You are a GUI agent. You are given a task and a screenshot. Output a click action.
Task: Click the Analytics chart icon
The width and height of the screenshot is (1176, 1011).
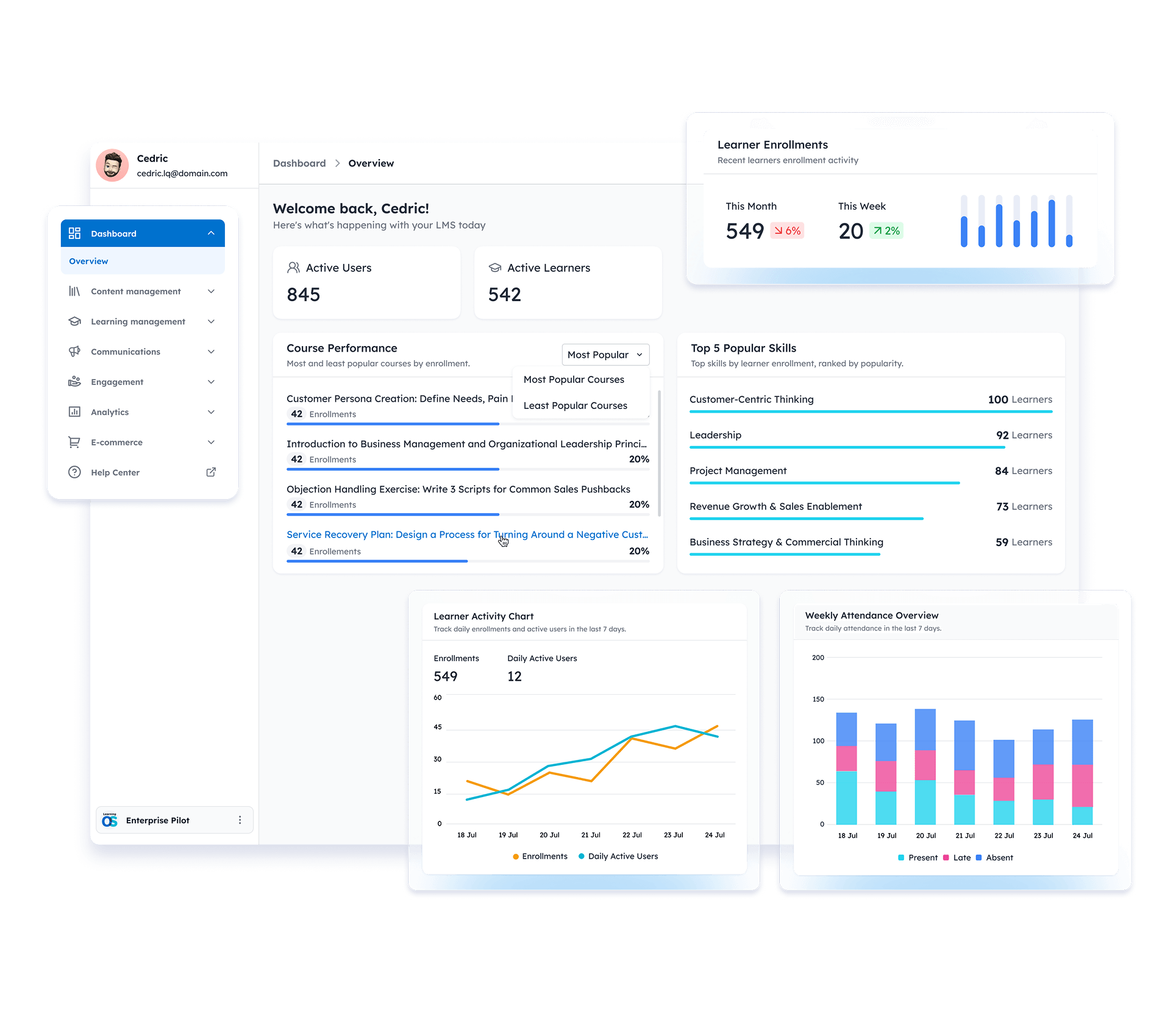[x=74, y=412]
